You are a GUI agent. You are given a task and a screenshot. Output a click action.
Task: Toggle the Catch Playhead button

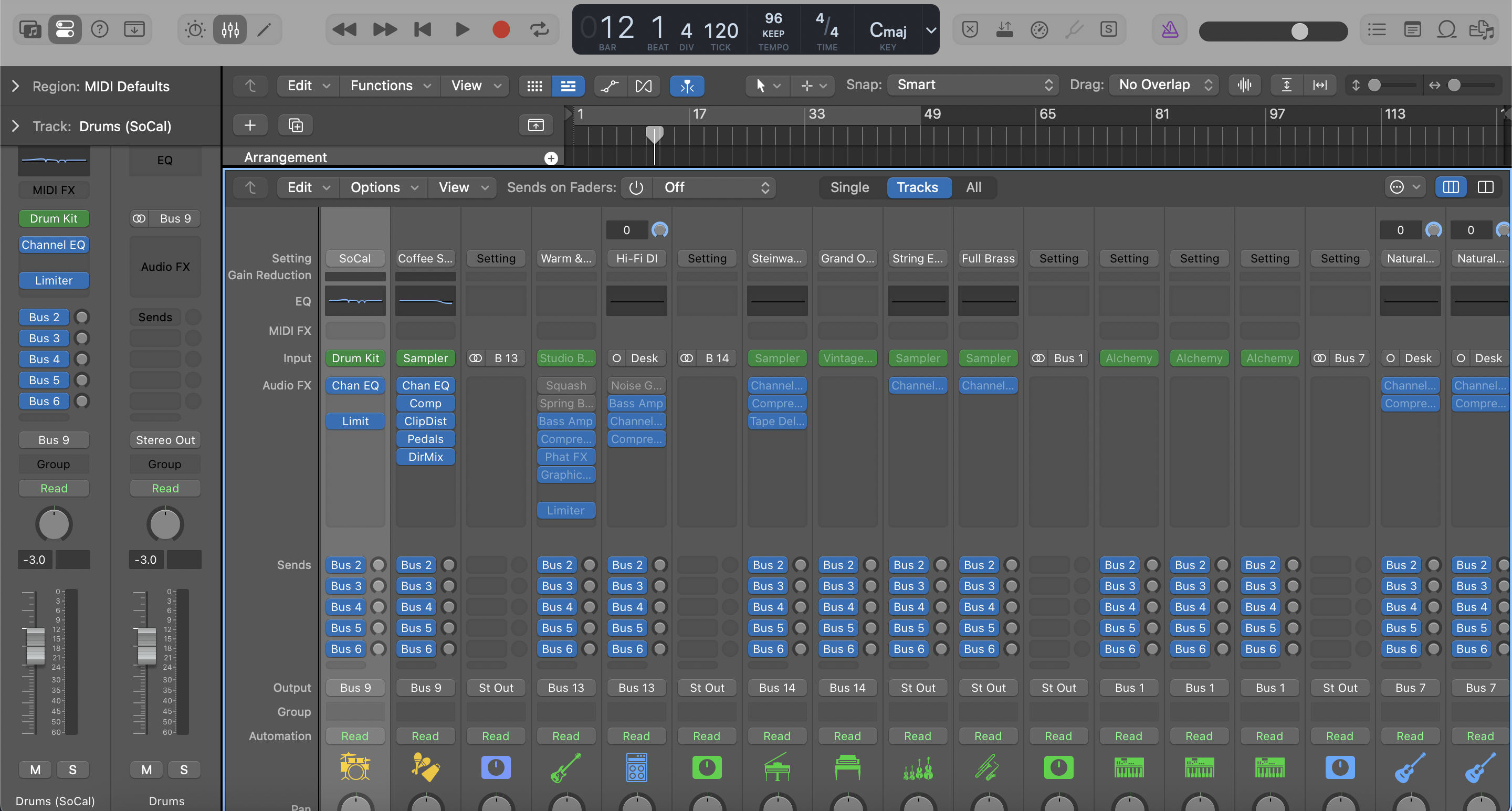tap(687, 86)
